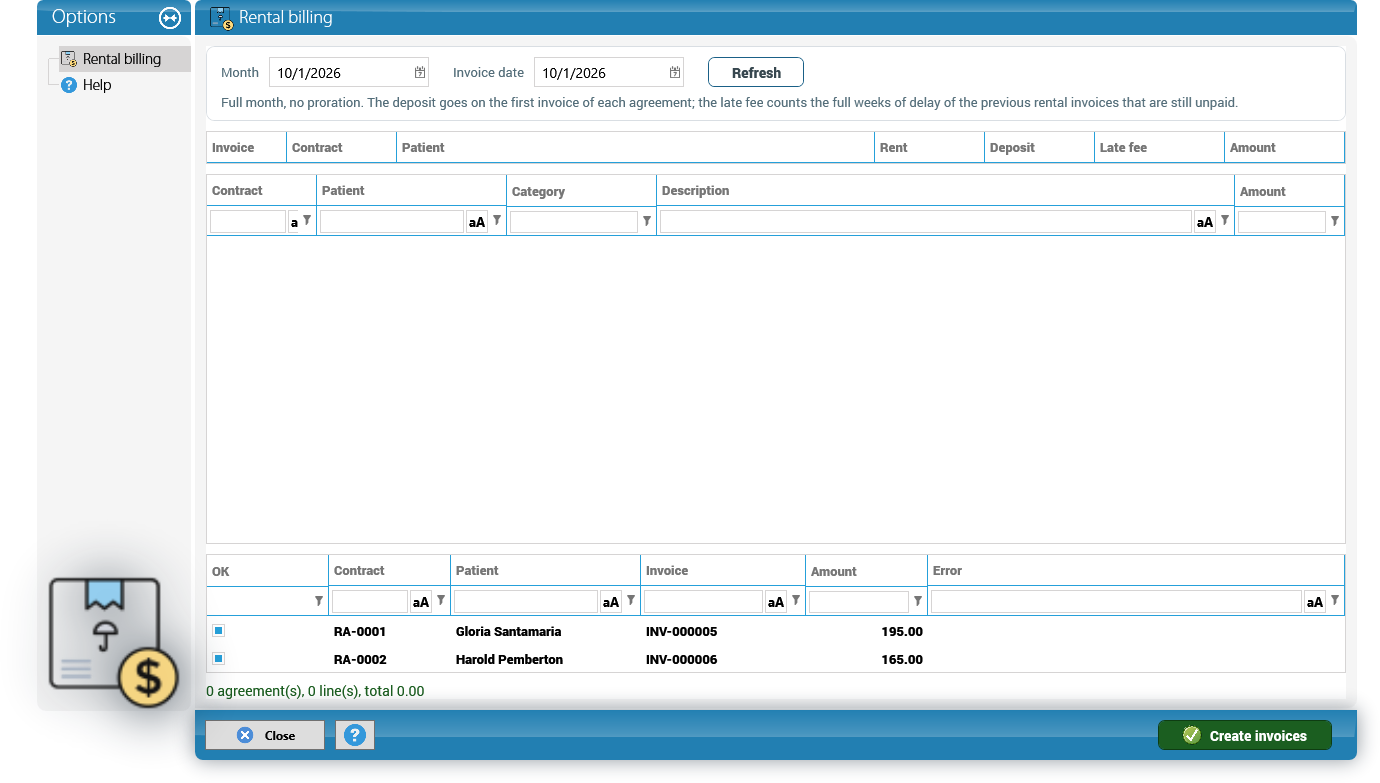
Task: Toggle case sensitivity on the results Invoice filter
Action: coord(776,601)
